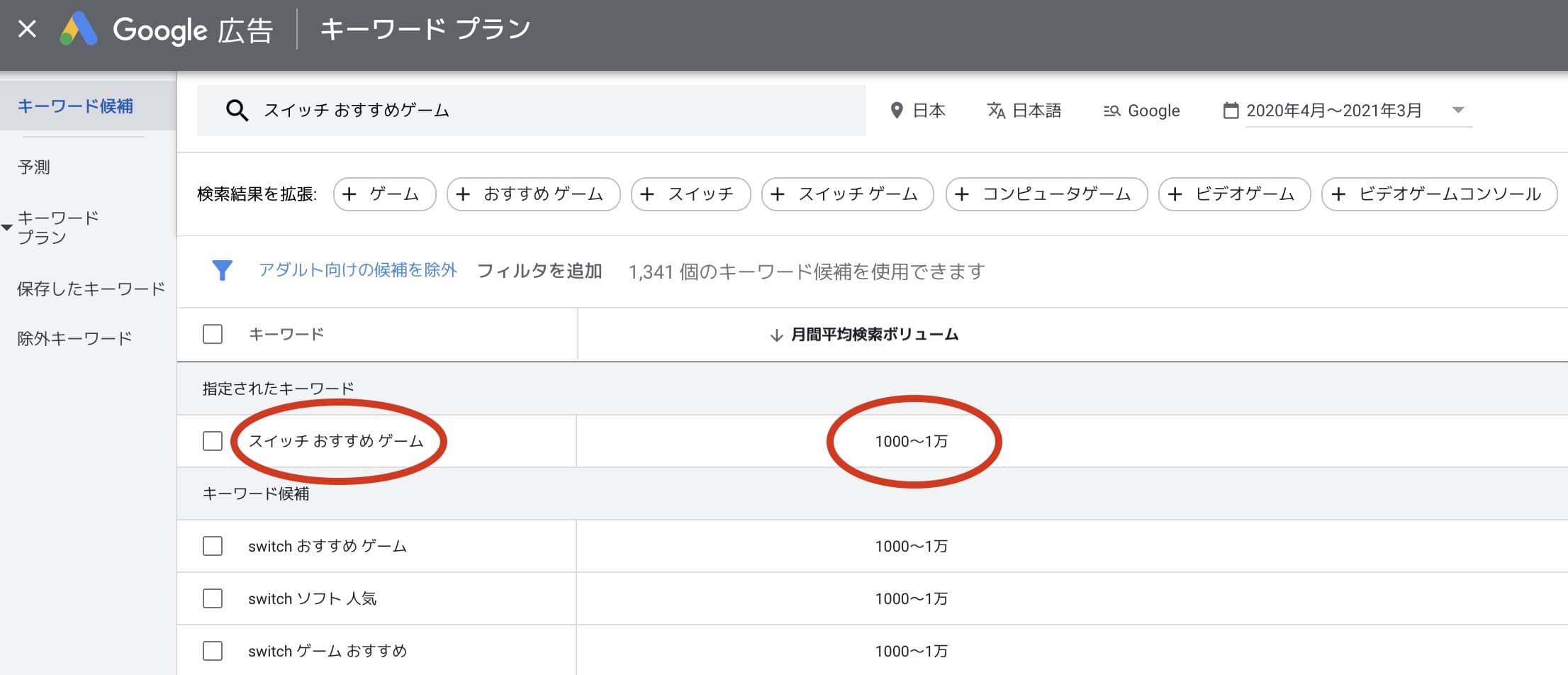This screenshot has height=675, width=1568.
Task: Close the keyword plan with the X icon
Action: (x=27, y=29)
